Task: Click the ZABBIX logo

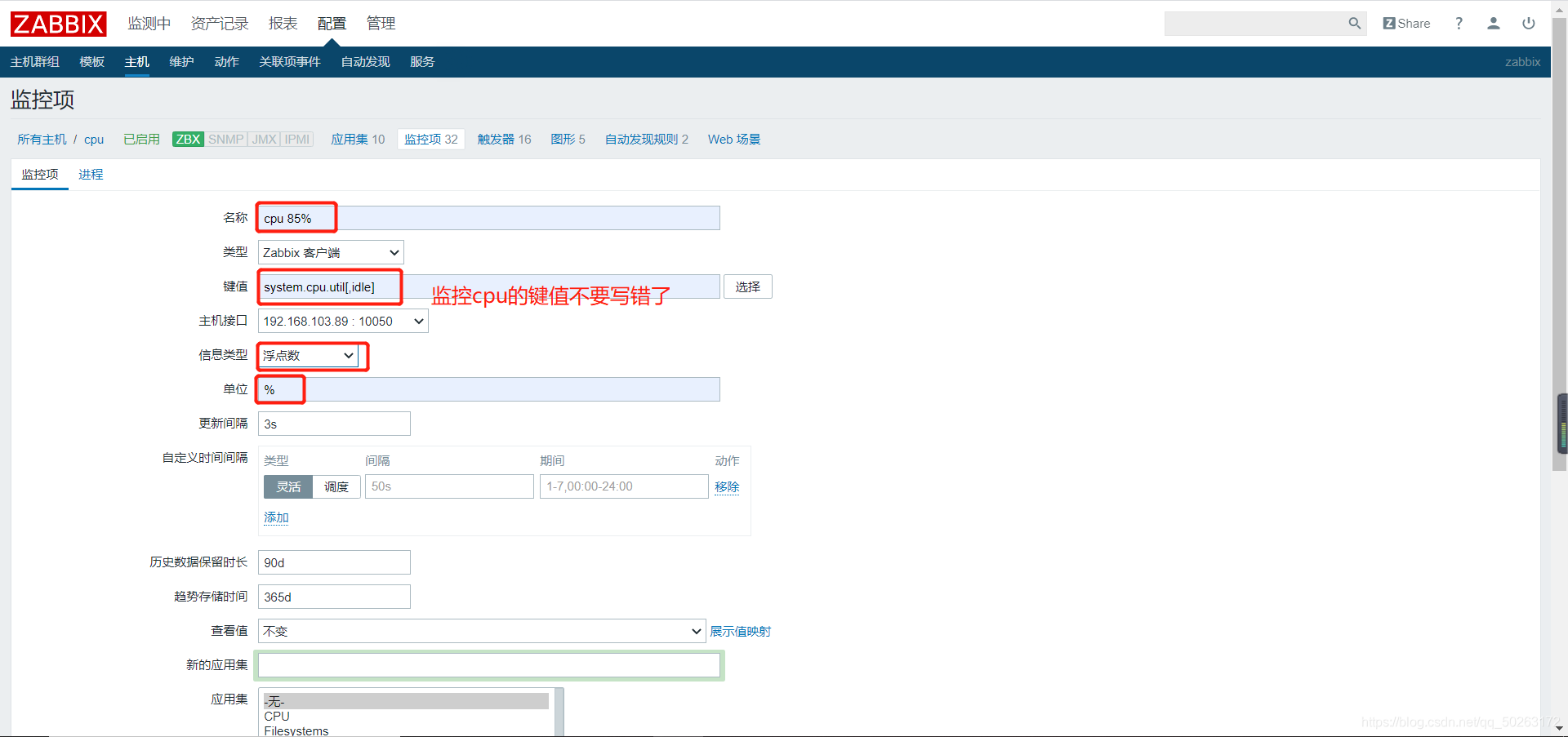Action: click(x=58, y=24)
